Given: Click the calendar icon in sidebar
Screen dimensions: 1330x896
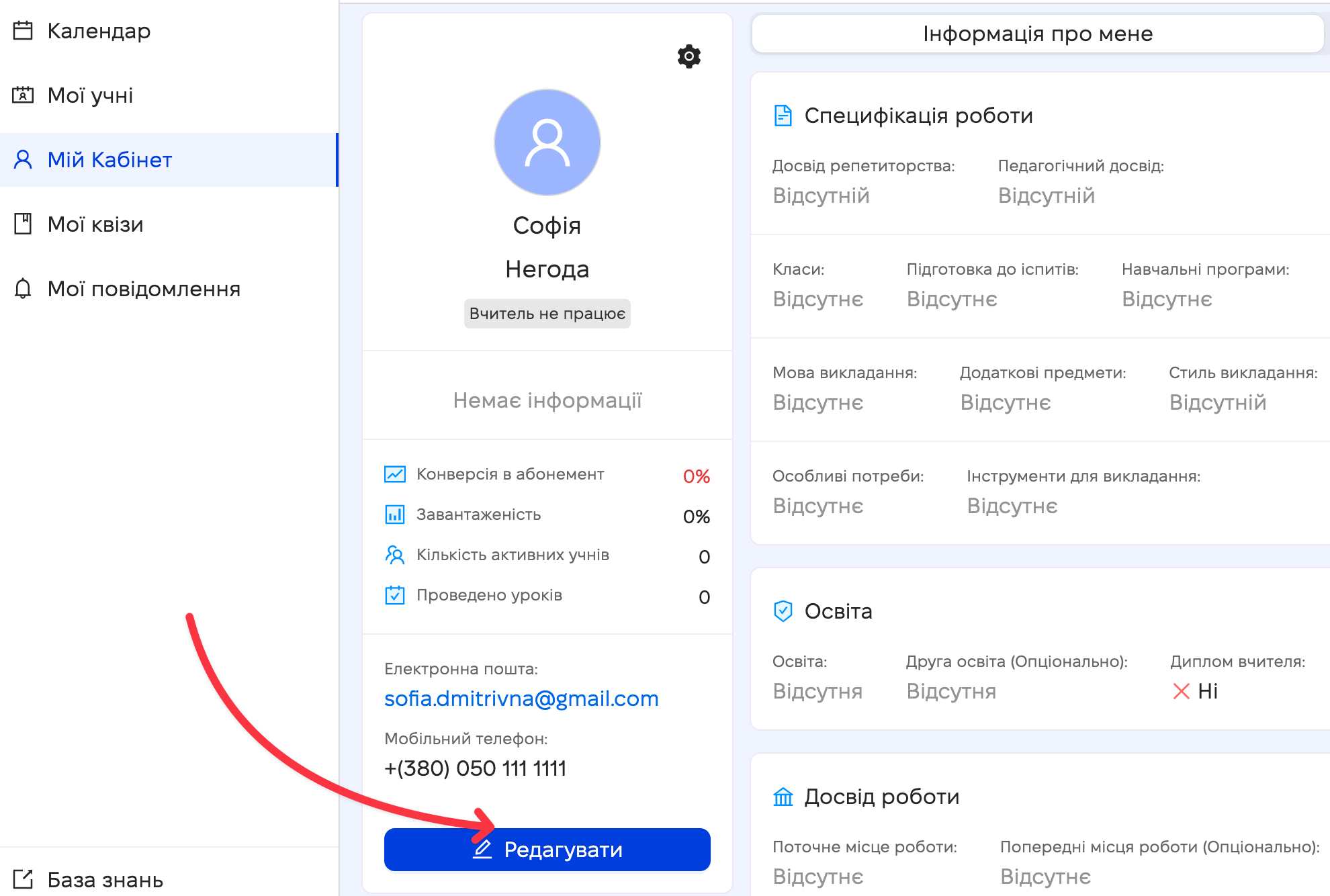Looking at the screenshot, I should pos(23,31).
